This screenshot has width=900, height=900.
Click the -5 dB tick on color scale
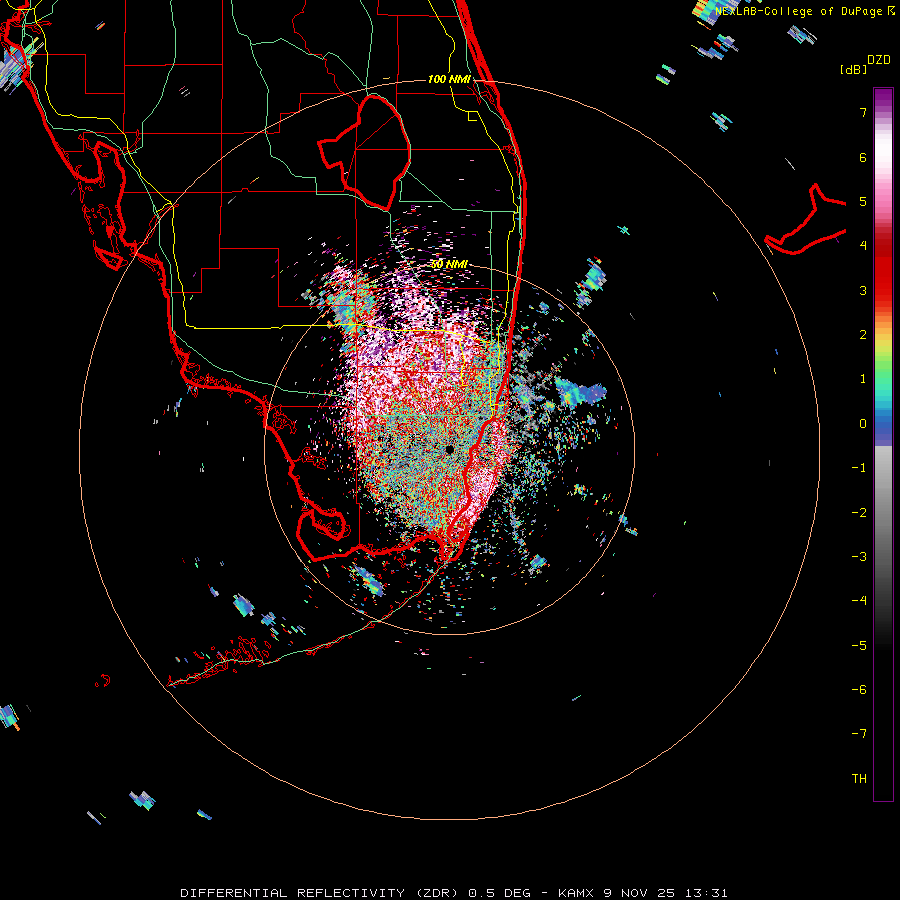[x=859, y=646]
